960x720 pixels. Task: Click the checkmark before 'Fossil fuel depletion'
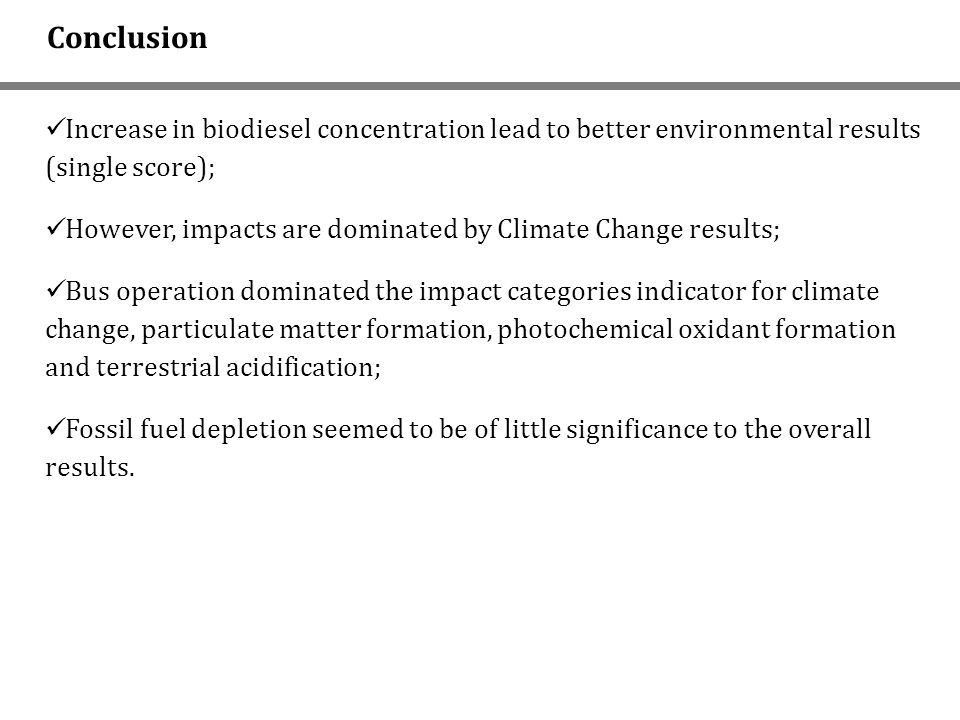click(55, 427)
